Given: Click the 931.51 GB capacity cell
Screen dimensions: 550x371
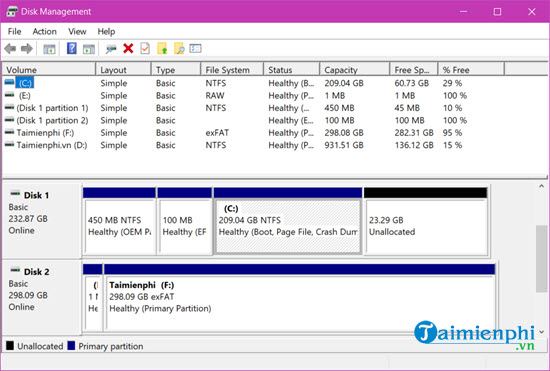Looking at the screenshot, I should [x=344, y=145].
